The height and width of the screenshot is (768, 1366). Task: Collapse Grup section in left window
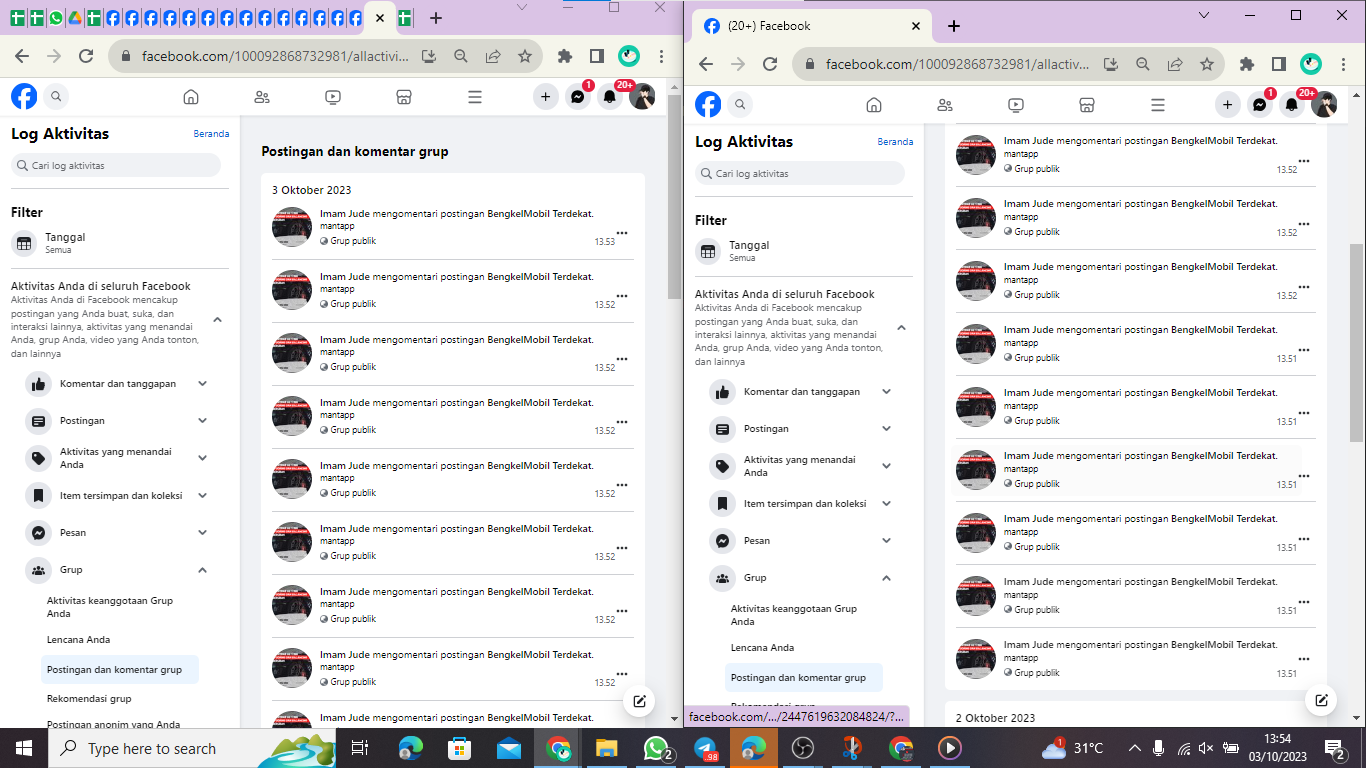pos(202,570)
